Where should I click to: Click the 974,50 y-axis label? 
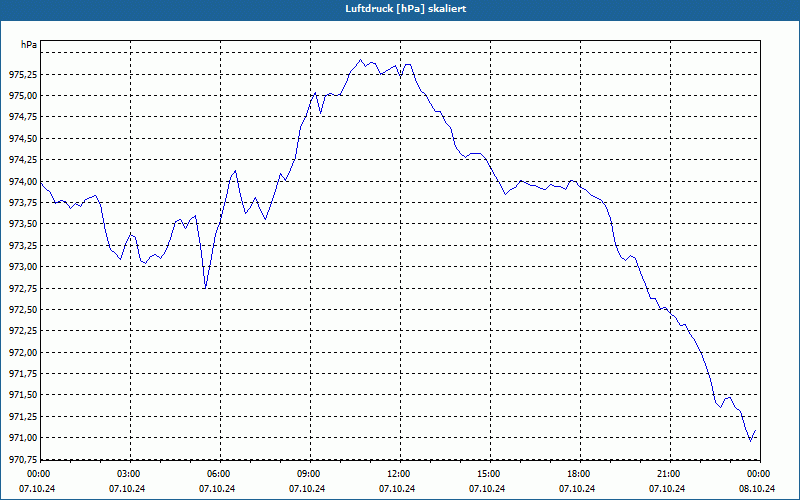pyautogui.click(x=23, y=139)
